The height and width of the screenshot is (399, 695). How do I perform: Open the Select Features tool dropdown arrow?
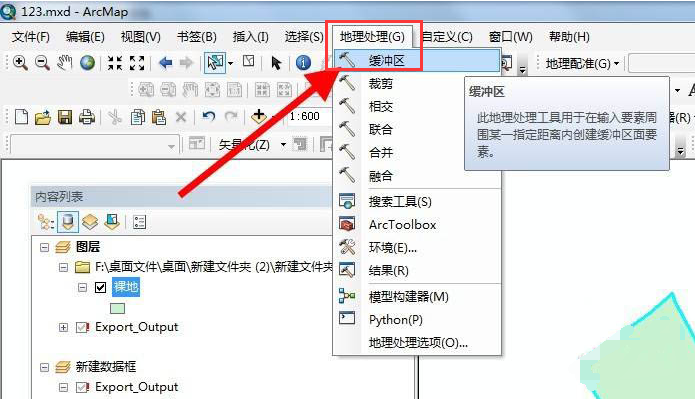(230, 63)
